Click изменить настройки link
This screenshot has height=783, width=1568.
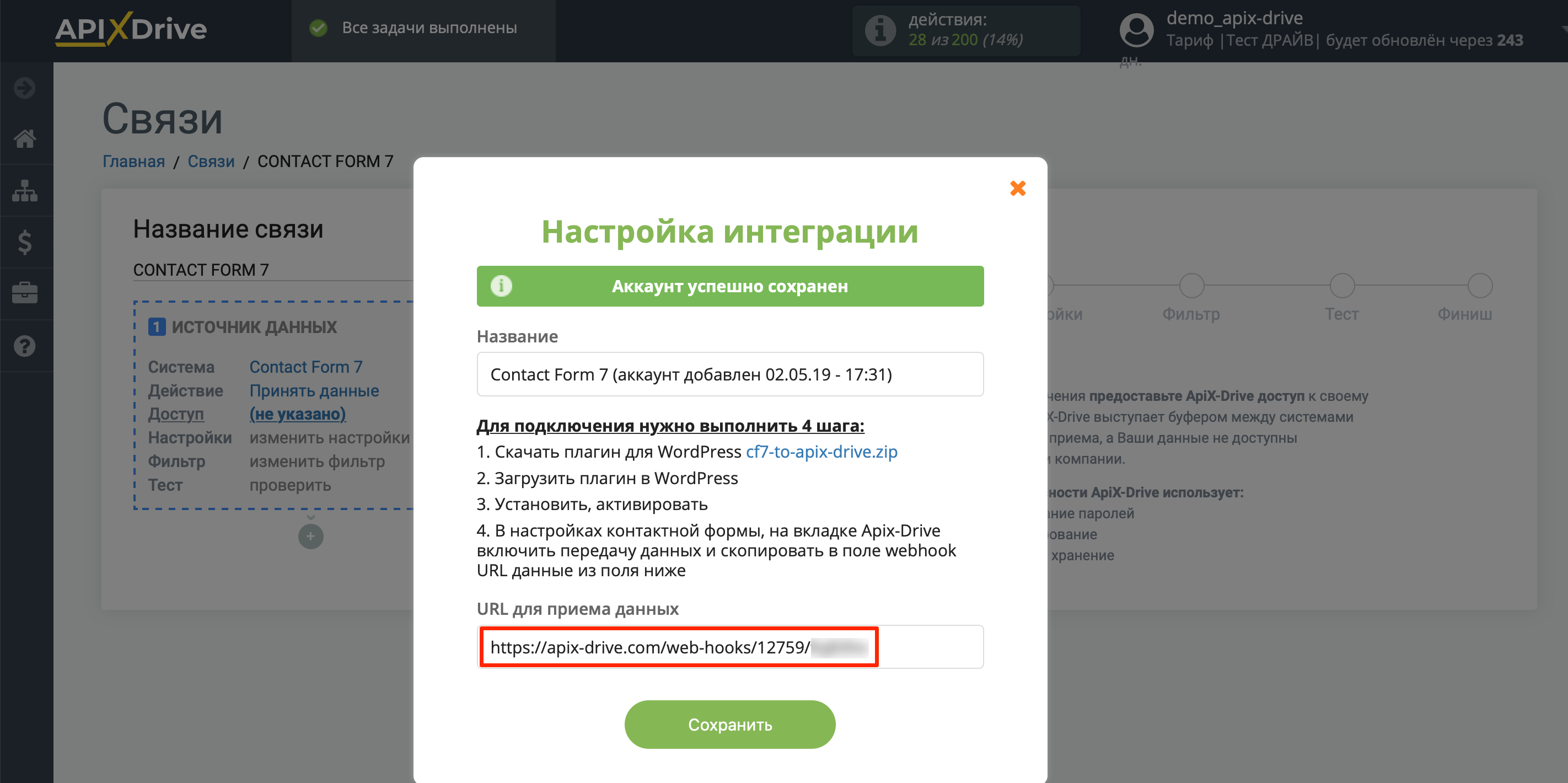tap(329, 438)
